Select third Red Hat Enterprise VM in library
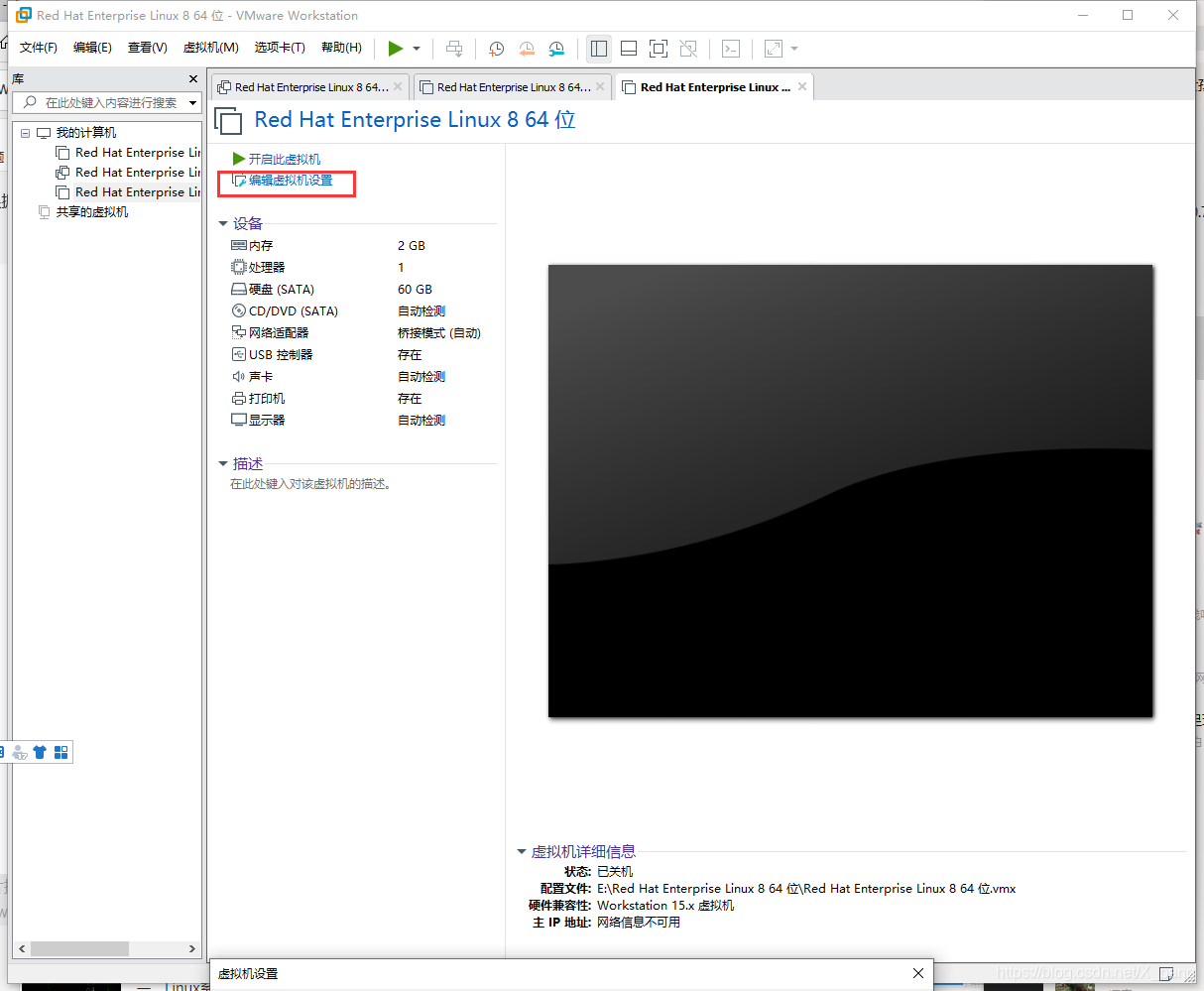The height and width of the screenshot is (991, 1204). point(128,192)
